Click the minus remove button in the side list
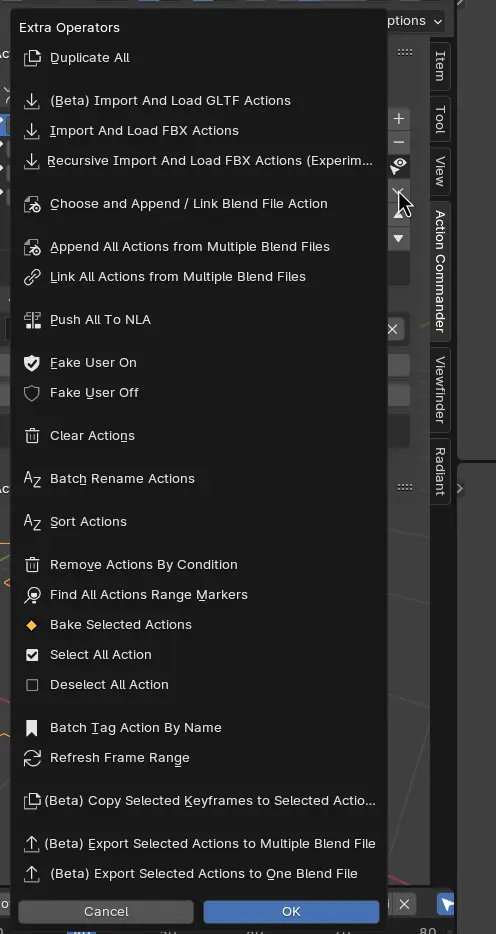496x934 pixels. tap(399, 142)
